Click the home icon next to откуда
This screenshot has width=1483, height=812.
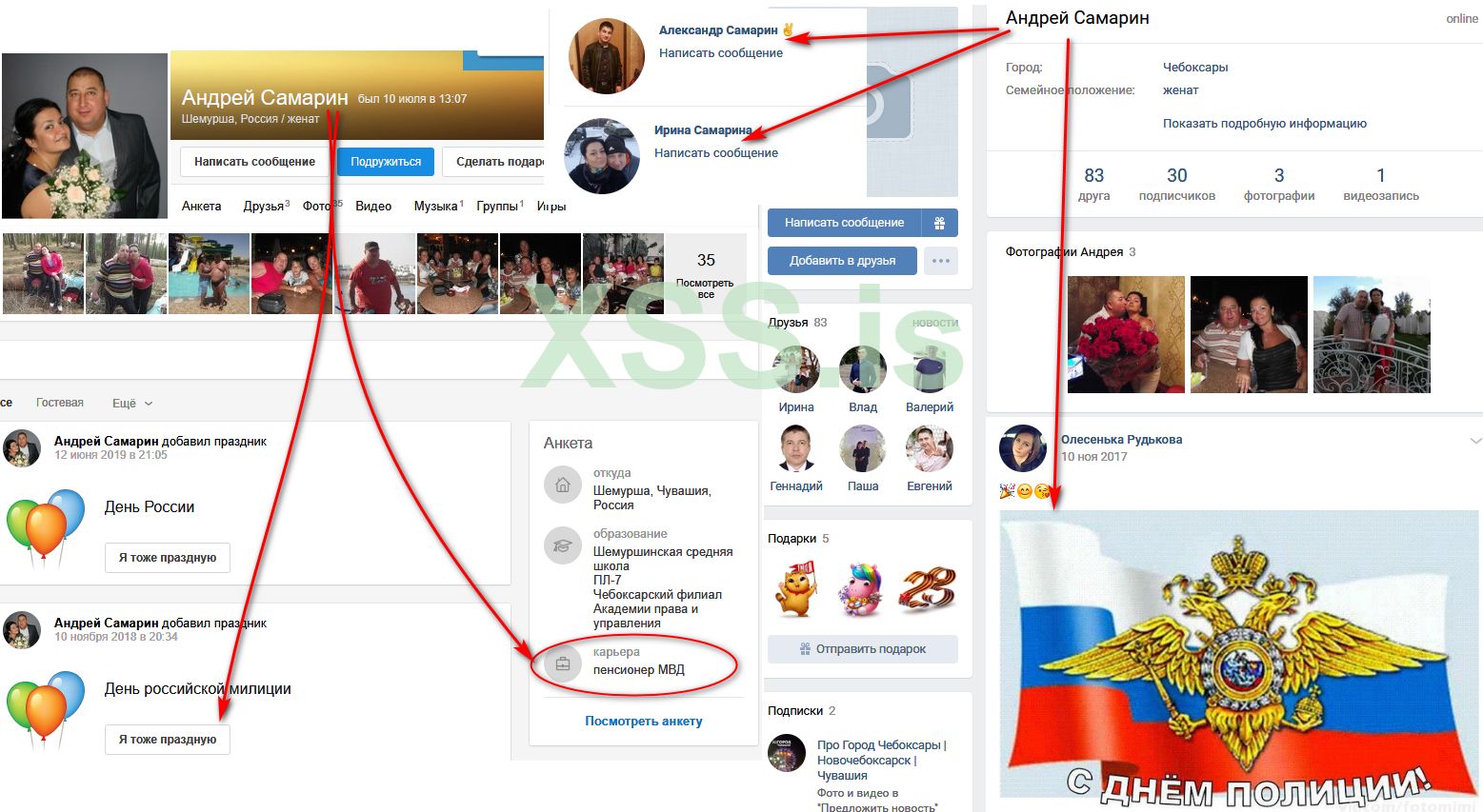click(x=563, y=485)
